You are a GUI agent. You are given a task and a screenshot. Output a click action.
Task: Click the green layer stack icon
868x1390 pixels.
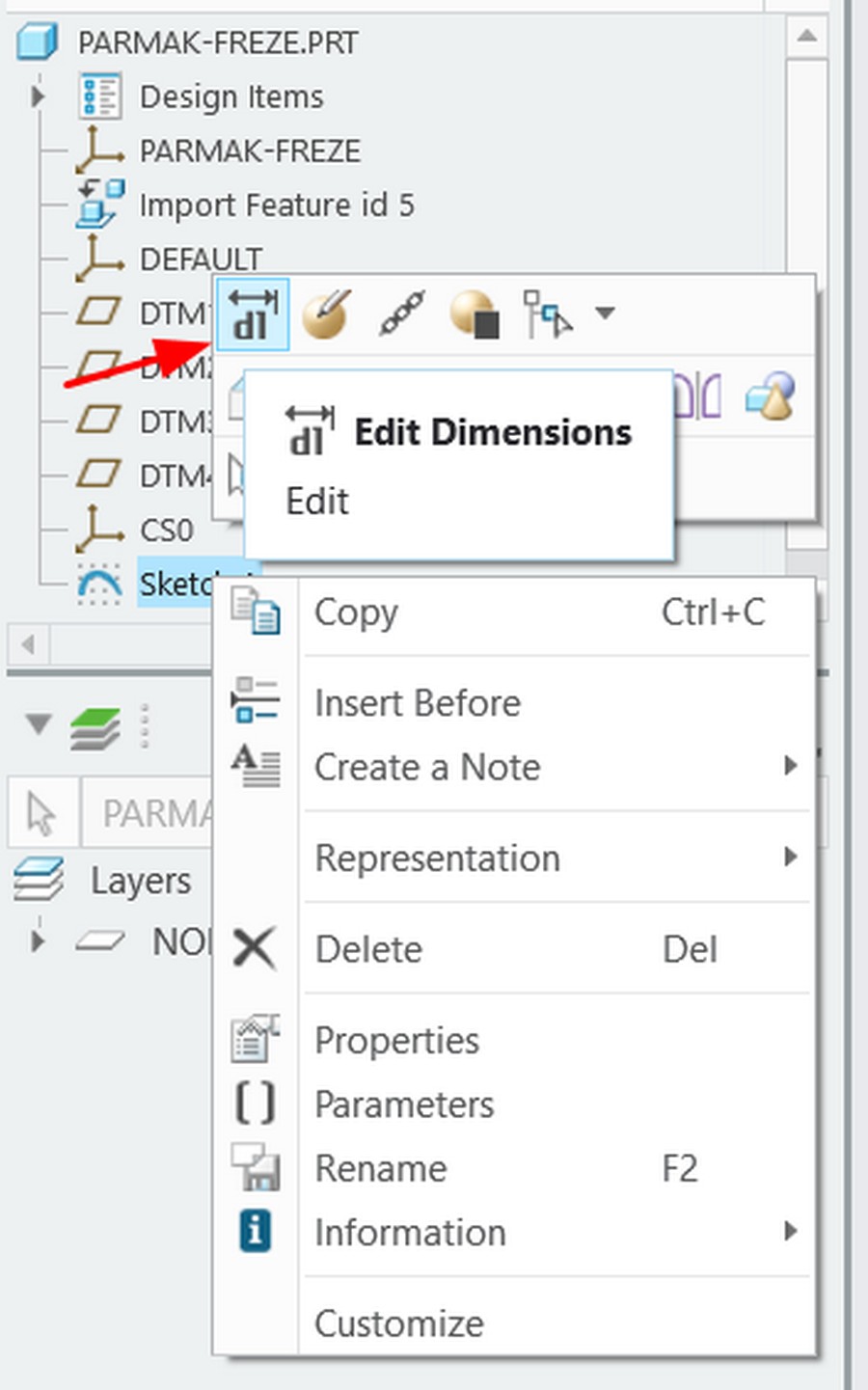95,727
